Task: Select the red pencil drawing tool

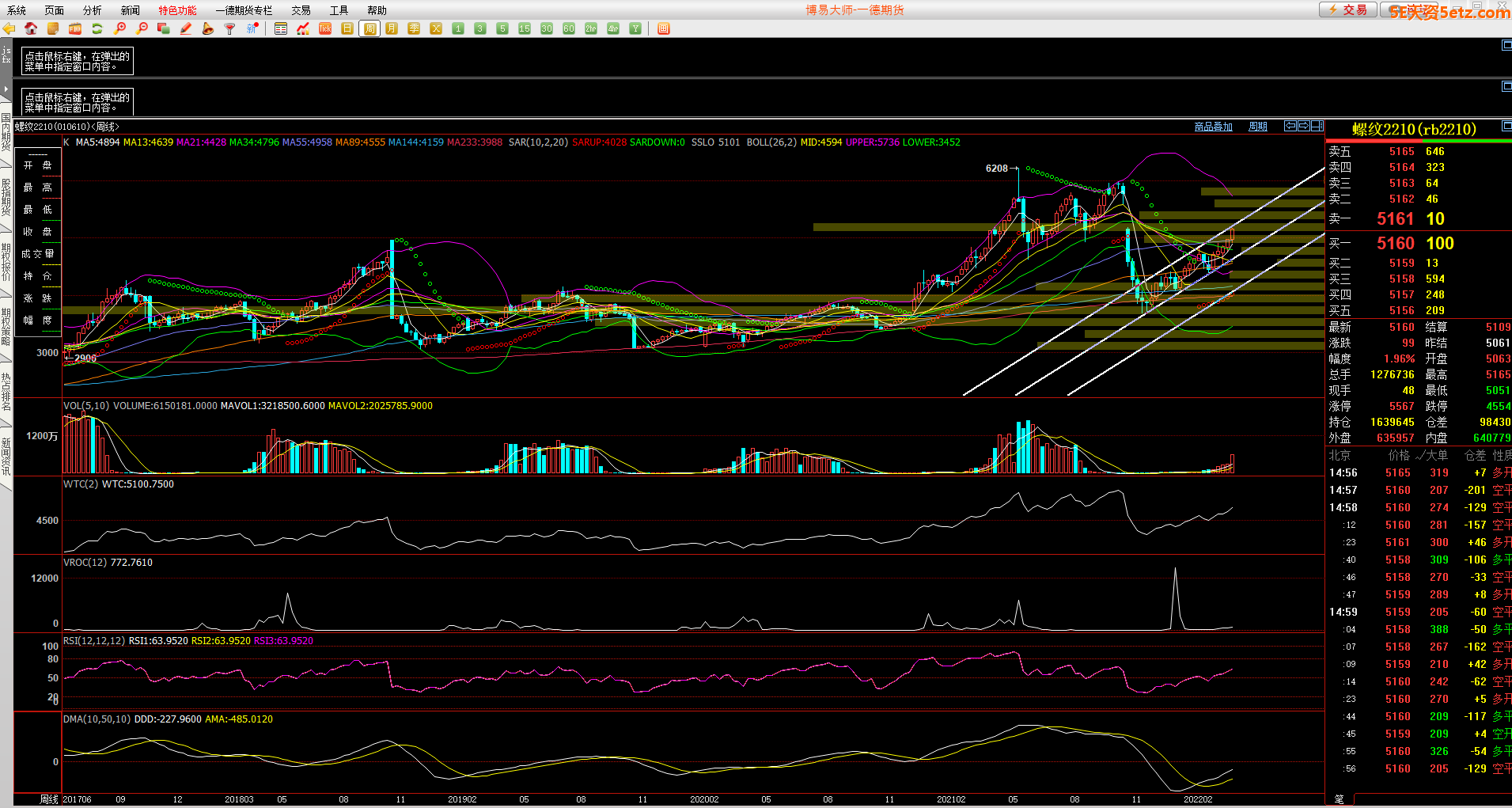Action: (x=186, y=28)
